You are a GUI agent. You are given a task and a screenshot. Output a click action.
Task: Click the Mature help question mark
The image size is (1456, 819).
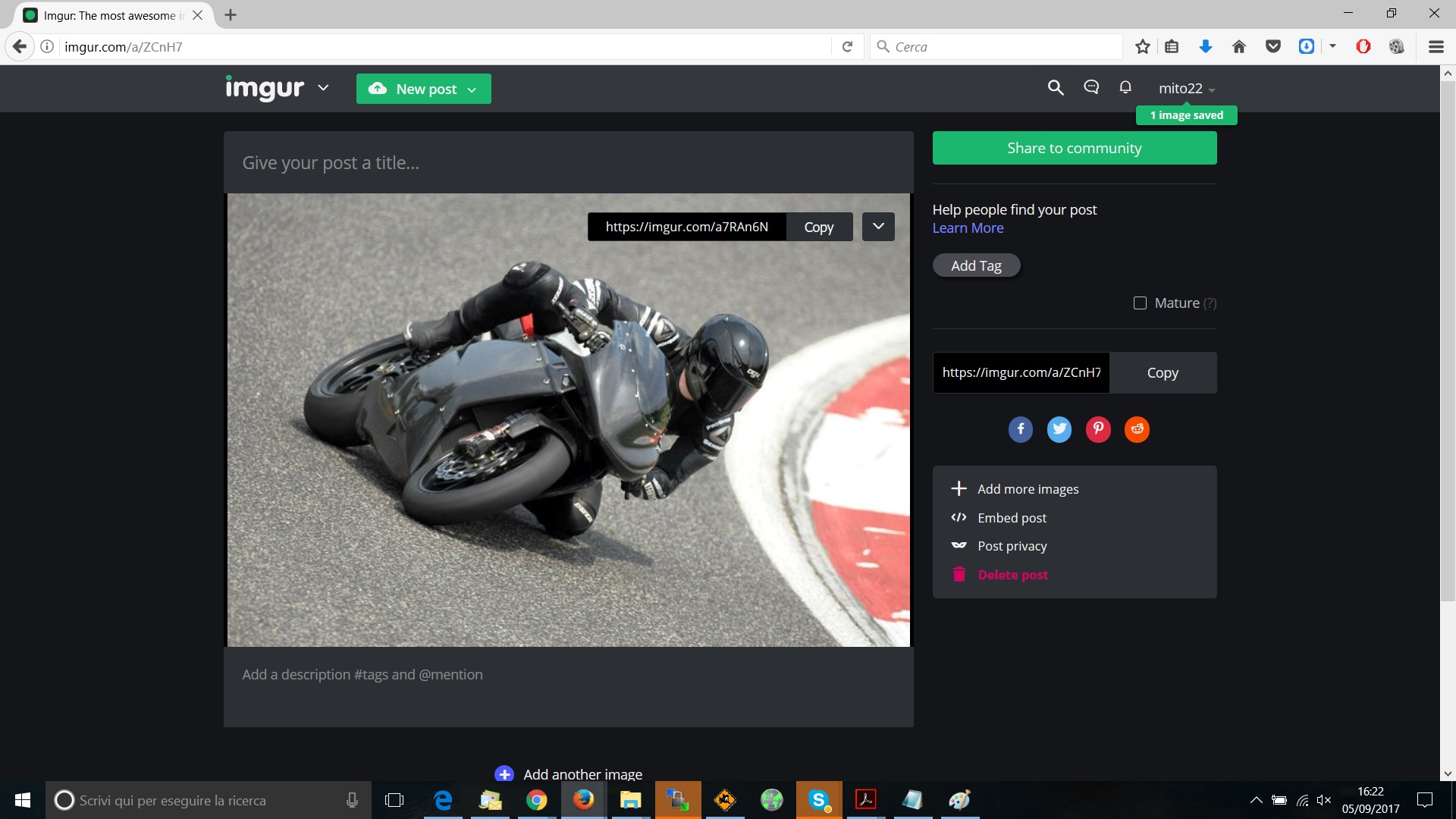click(x=1210, y=303)
